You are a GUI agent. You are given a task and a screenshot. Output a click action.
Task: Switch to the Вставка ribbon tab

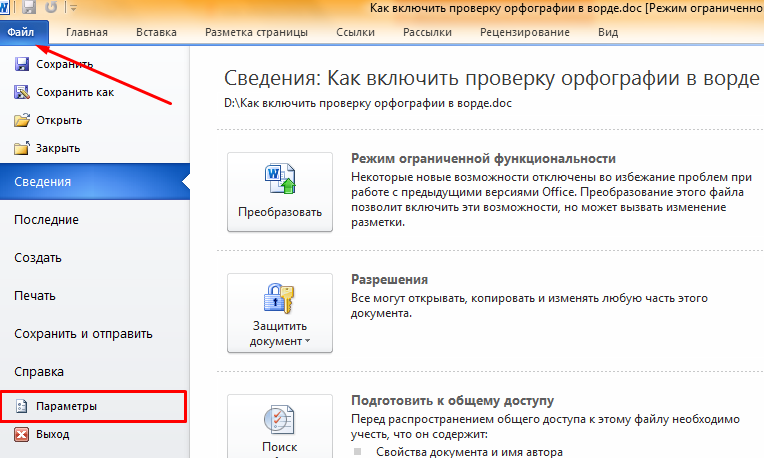[156, 33]
